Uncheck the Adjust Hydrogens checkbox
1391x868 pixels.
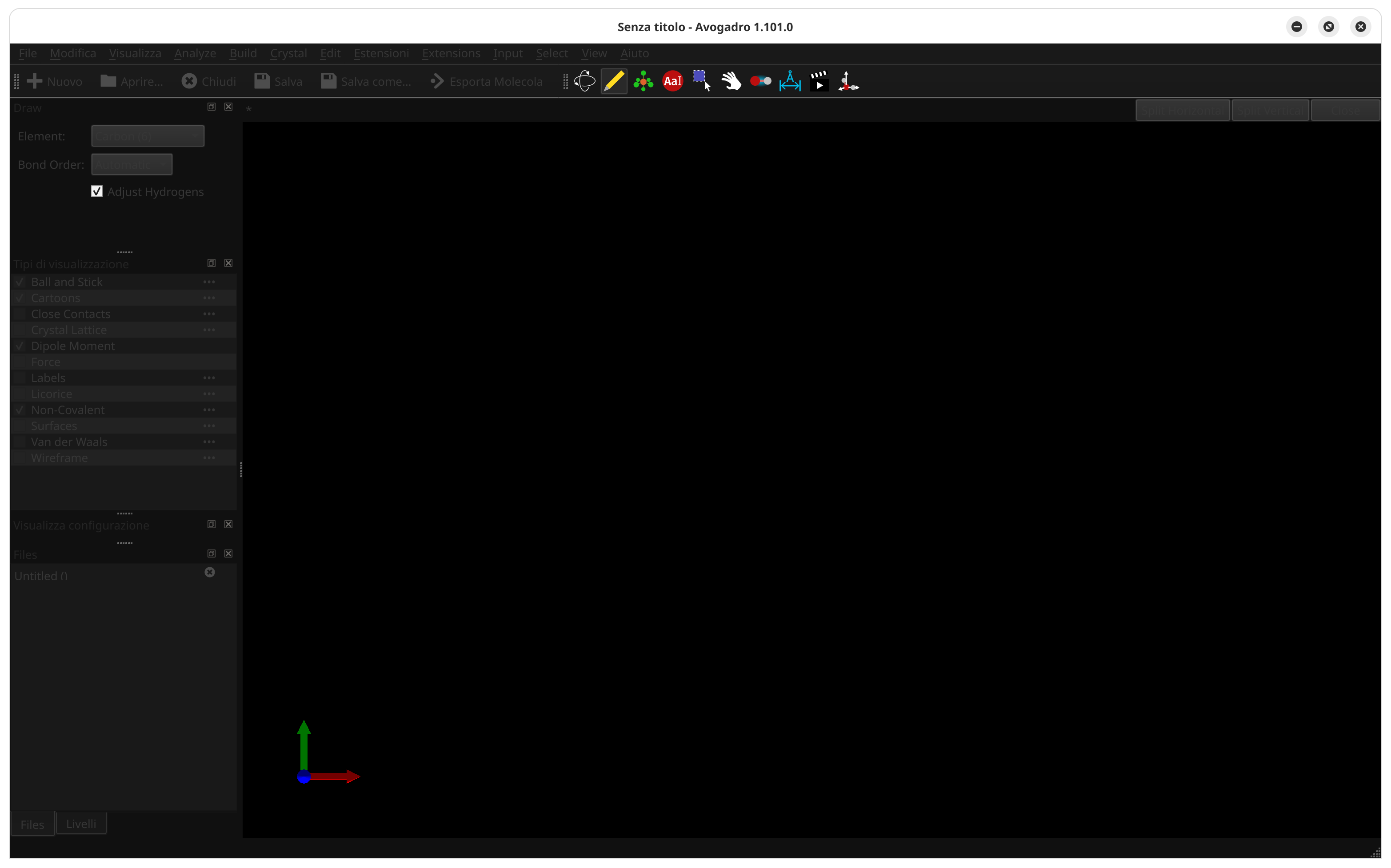(96, 191)
